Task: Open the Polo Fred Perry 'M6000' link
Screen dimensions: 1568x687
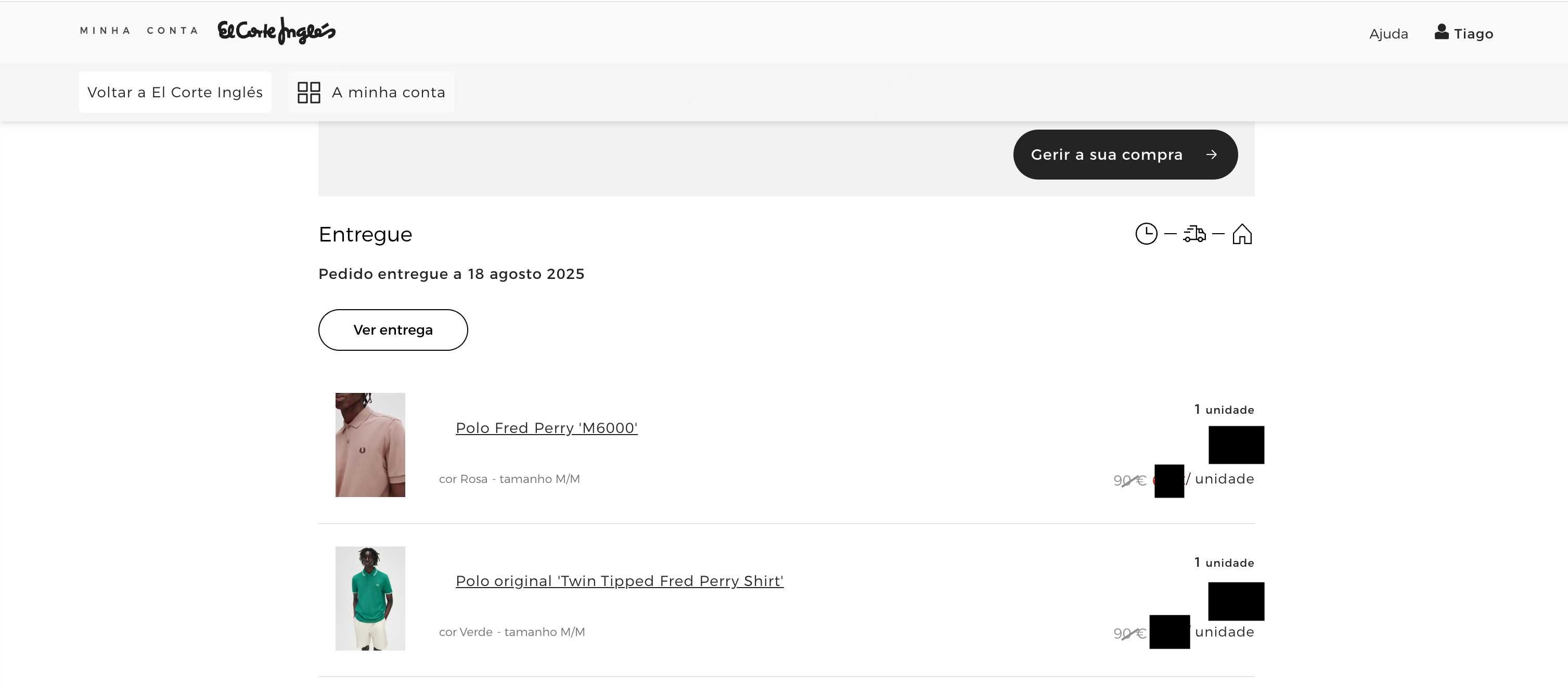Action: [547, 428]
